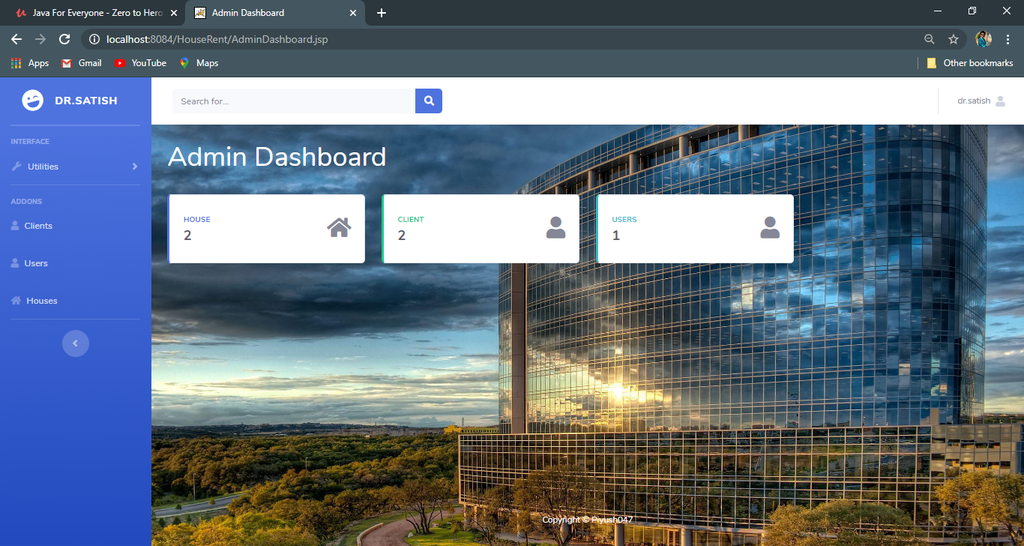Open the Chrome three-dot menu
The height and width of the screenshot is (546, 1024).
point(1008,39)
